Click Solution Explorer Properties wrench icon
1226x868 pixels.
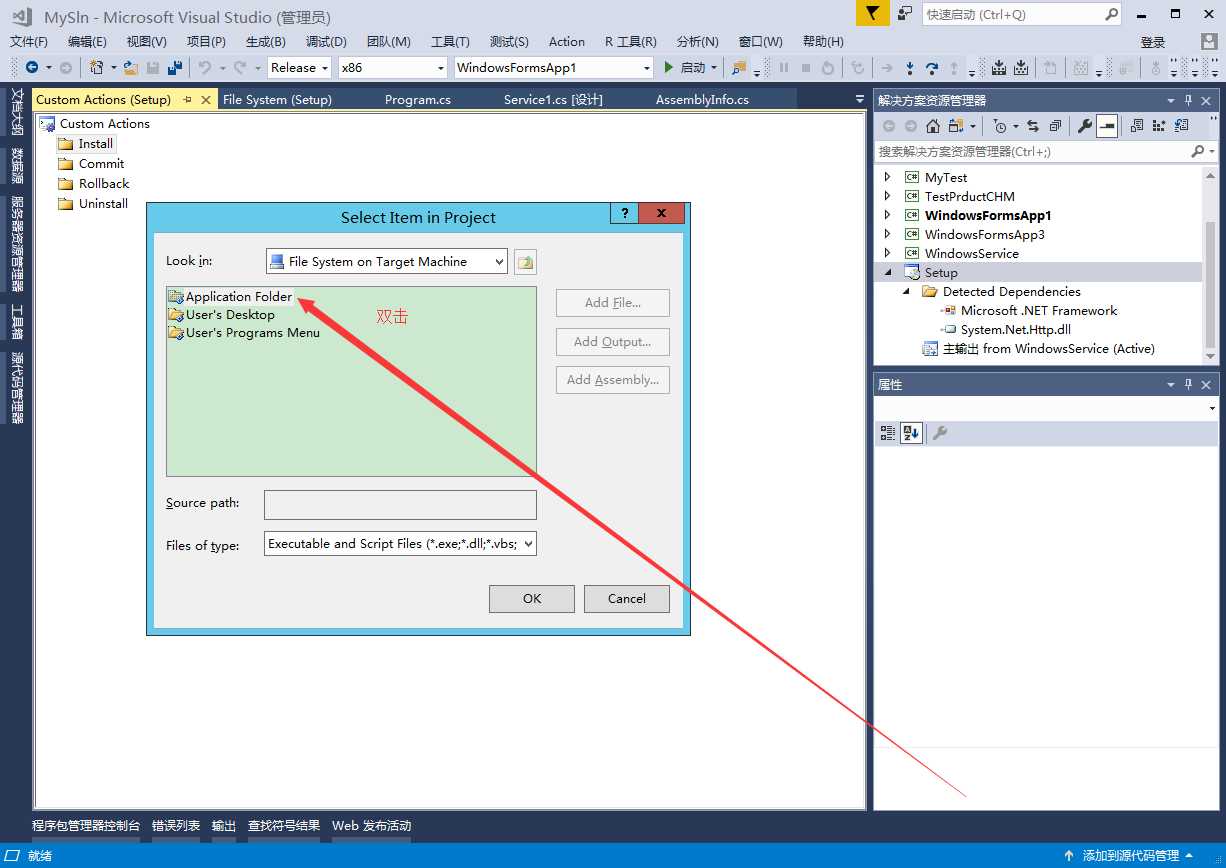tap(1084, 126)
